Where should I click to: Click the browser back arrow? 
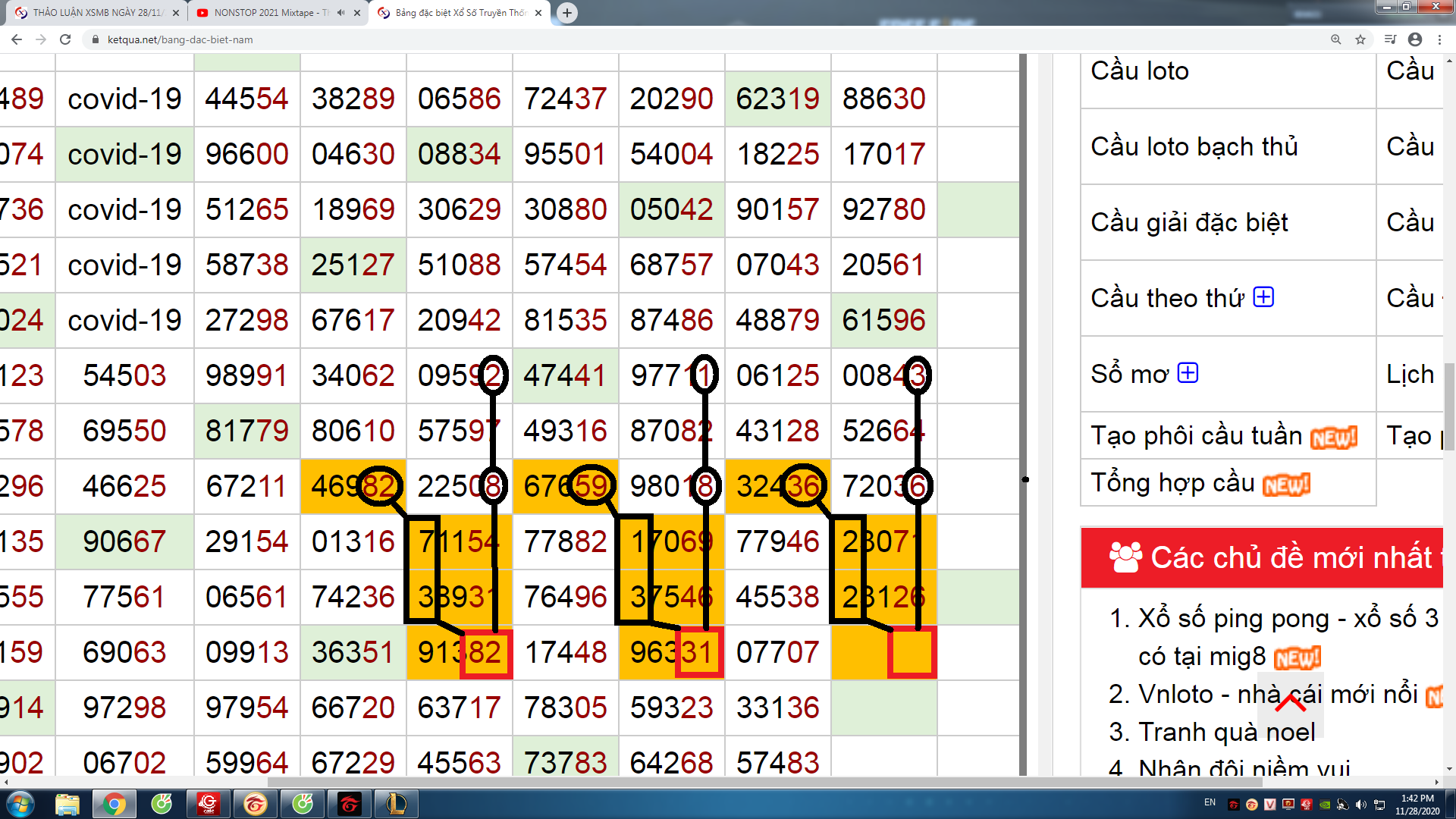pyautogui.click(x=17, y=39)
